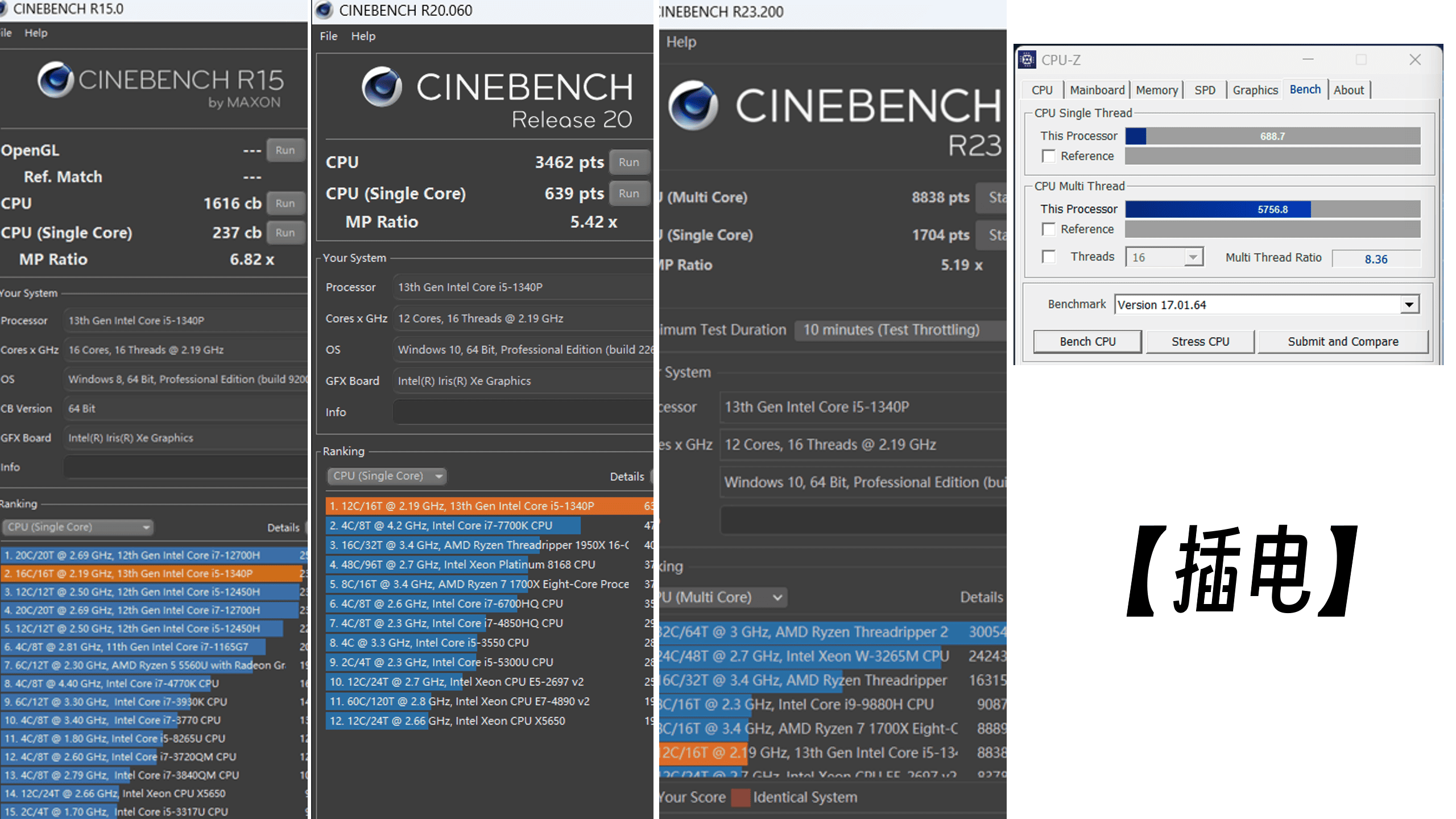
Task: Click the Cinebench R15 sphere logo
Action: pos(56,80)
